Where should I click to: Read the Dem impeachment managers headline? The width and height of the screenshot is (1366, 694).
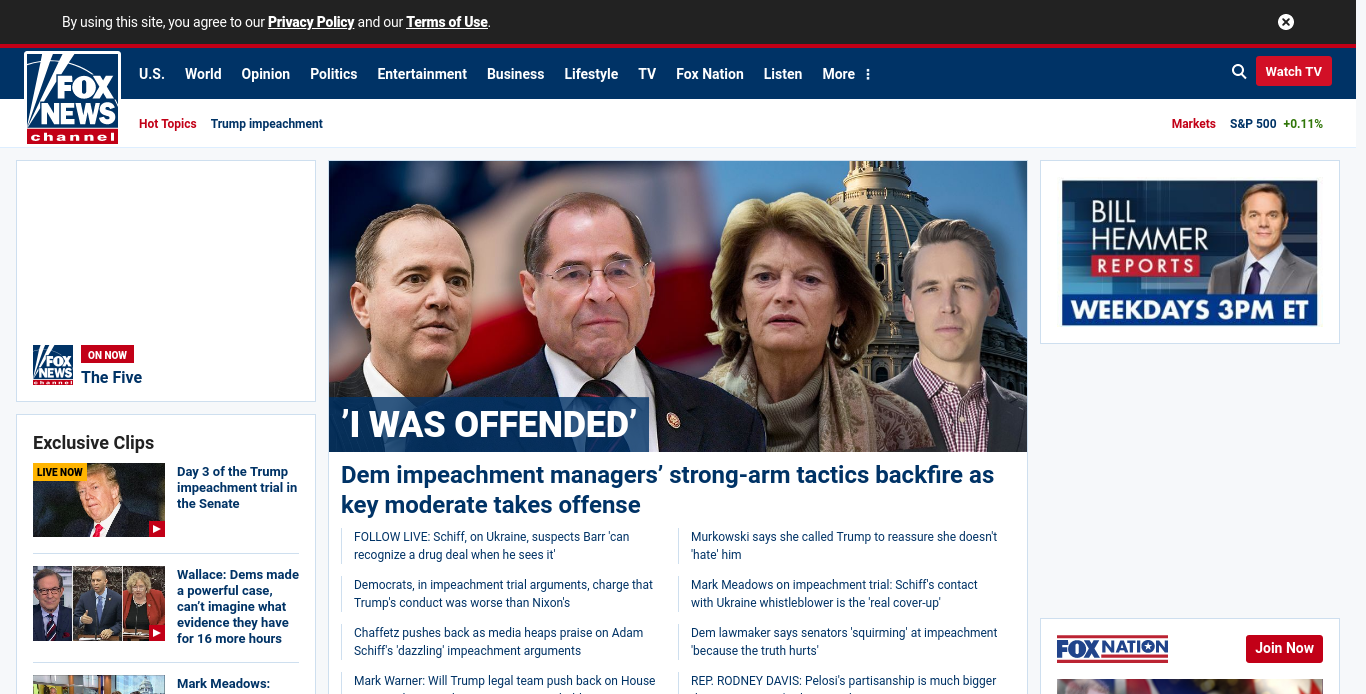[668, 489]
